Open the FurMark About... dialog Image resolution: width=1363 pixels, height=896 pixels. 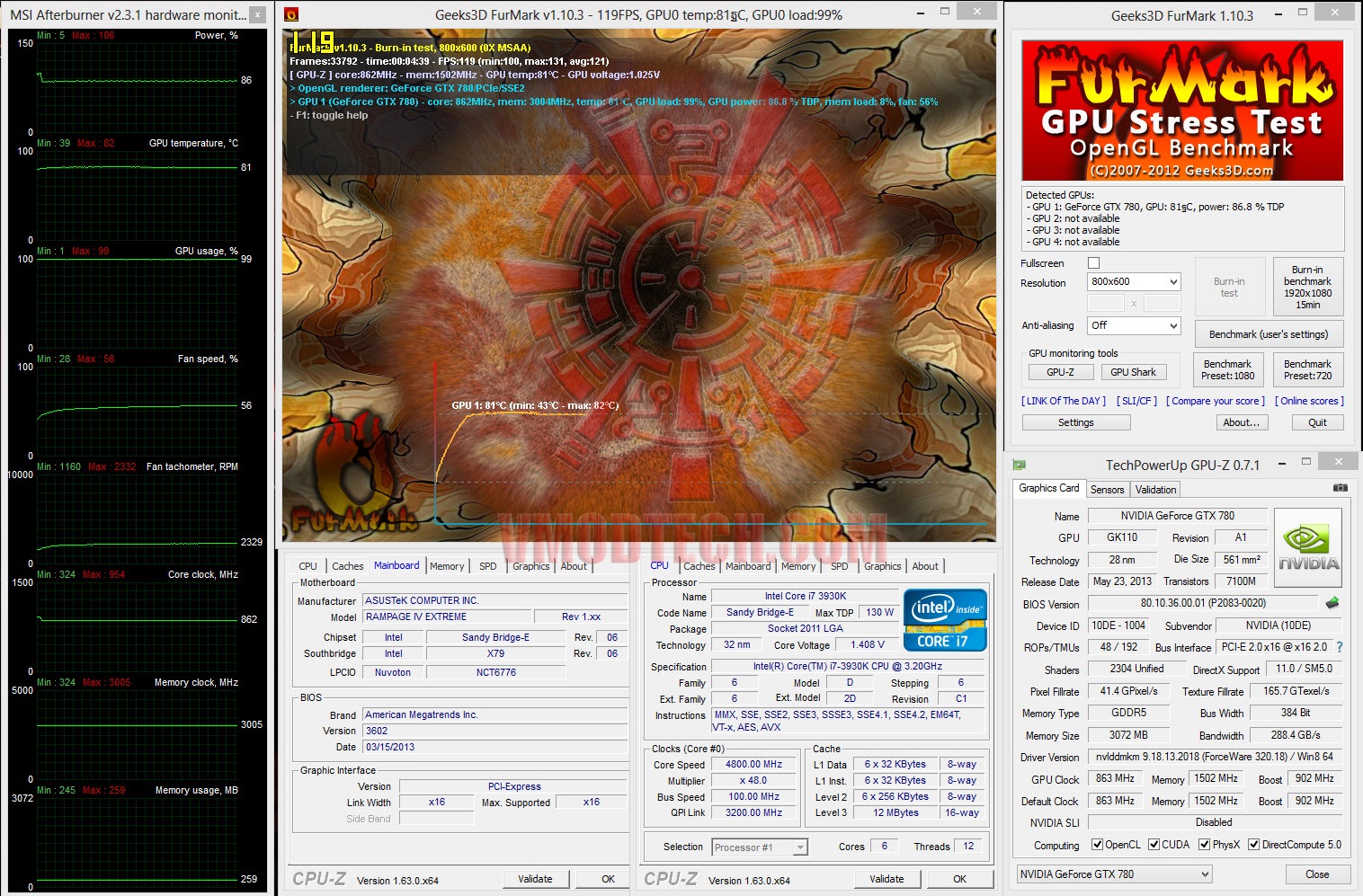(1241, 422)
